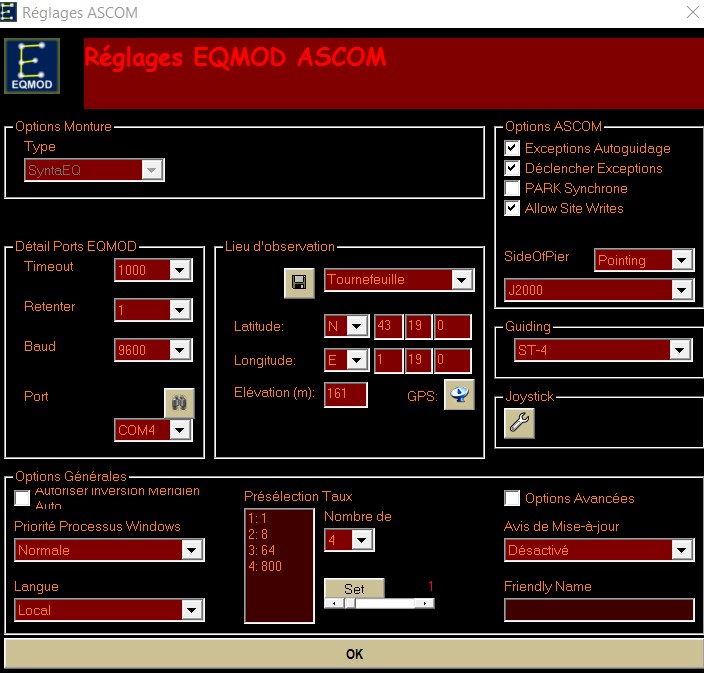The height and width of the screenshot is (673, 704).
Task: Enable Autoriser Inversion Méridien Auto checkbox
Action: [22, 498]
